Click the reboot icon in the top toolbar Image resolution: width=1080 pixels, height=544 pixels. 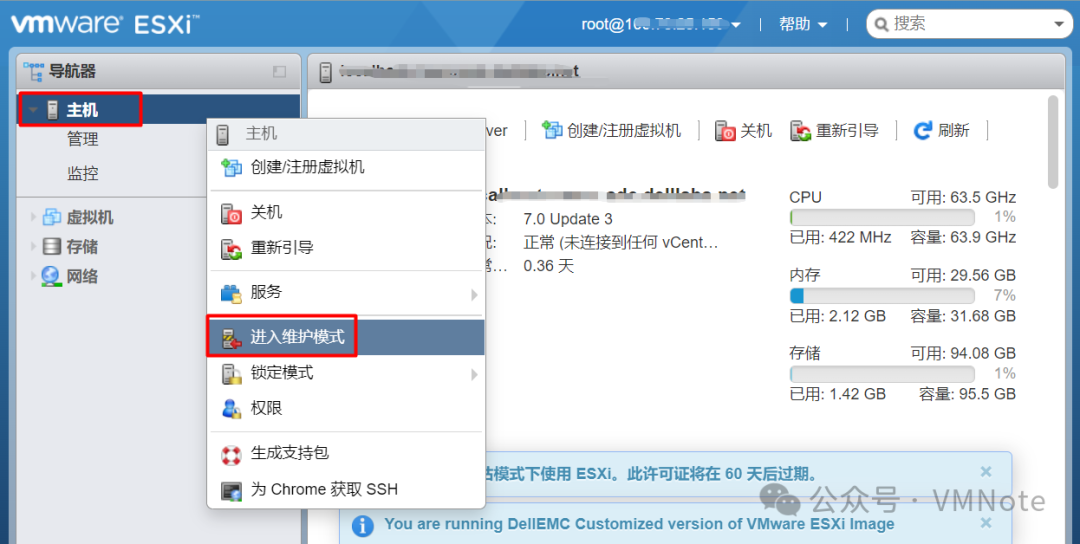tap(800, 130)
